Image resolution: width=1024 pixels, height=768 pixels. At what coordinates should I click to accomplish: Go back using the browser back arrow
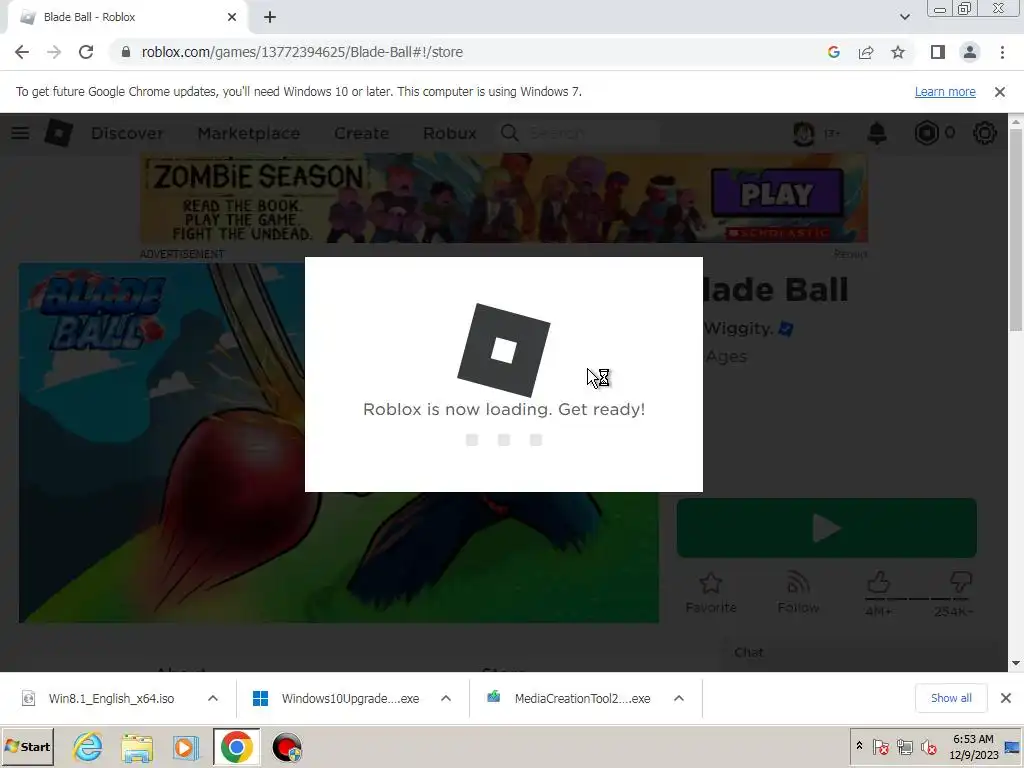pos(22,52)
